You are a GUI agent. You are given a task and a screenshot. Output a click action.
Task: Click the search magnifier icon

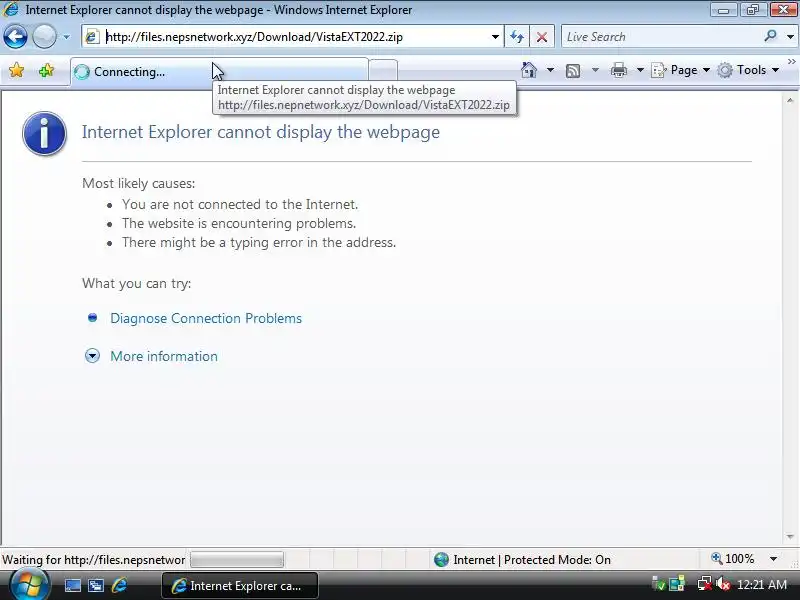tap(770, 36)
